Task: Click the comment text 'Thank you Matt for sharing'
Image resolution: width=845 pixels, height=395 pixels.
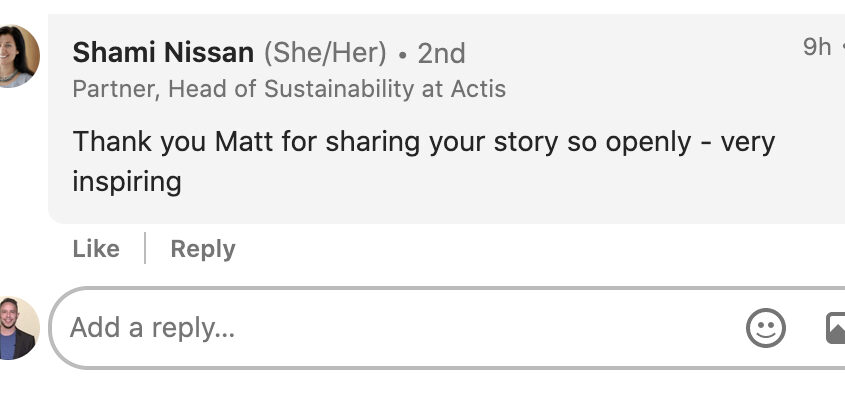Action: (245, 142)
